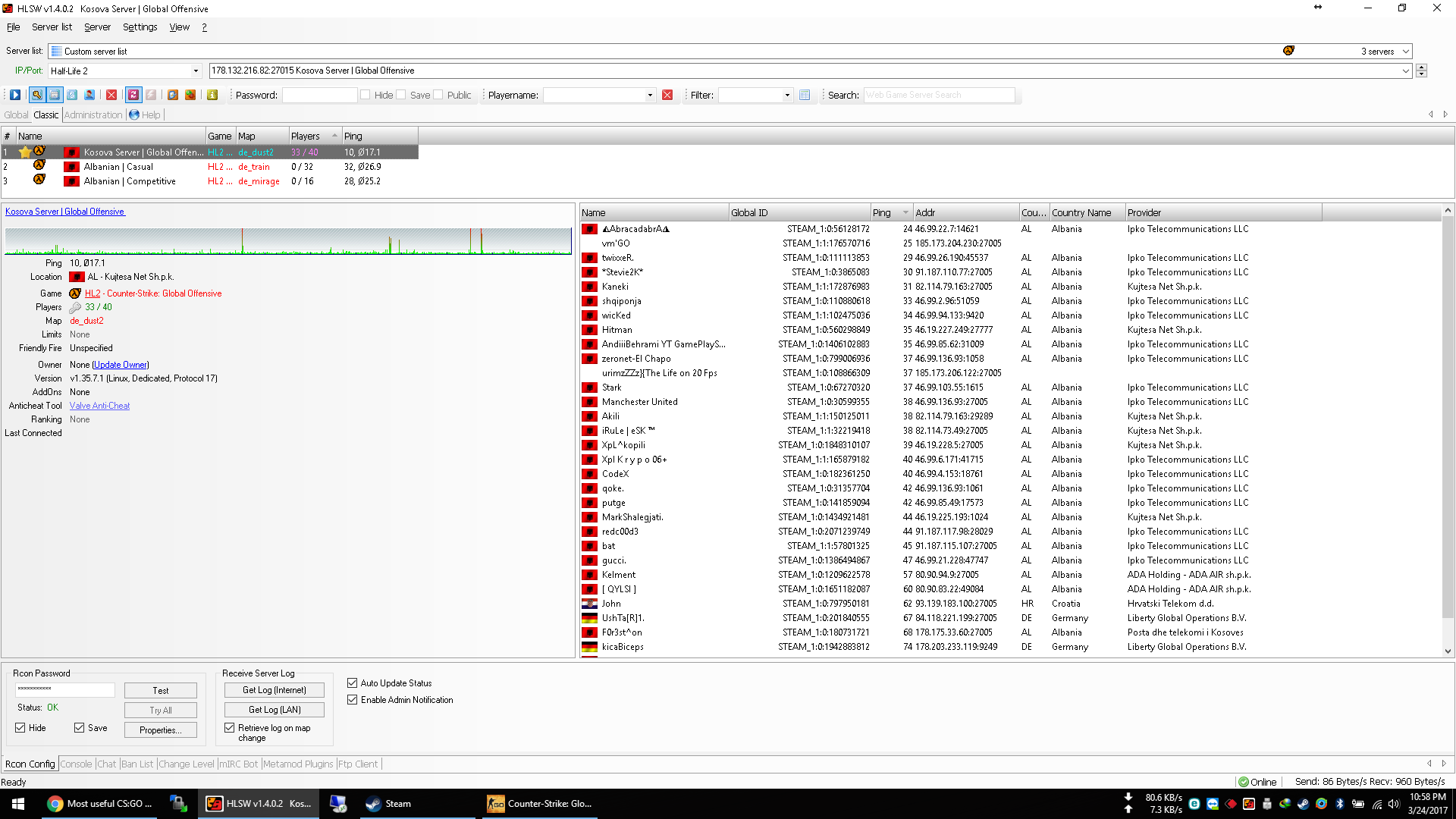
Task: Click the Test rcon button
Action: point(161,691)
